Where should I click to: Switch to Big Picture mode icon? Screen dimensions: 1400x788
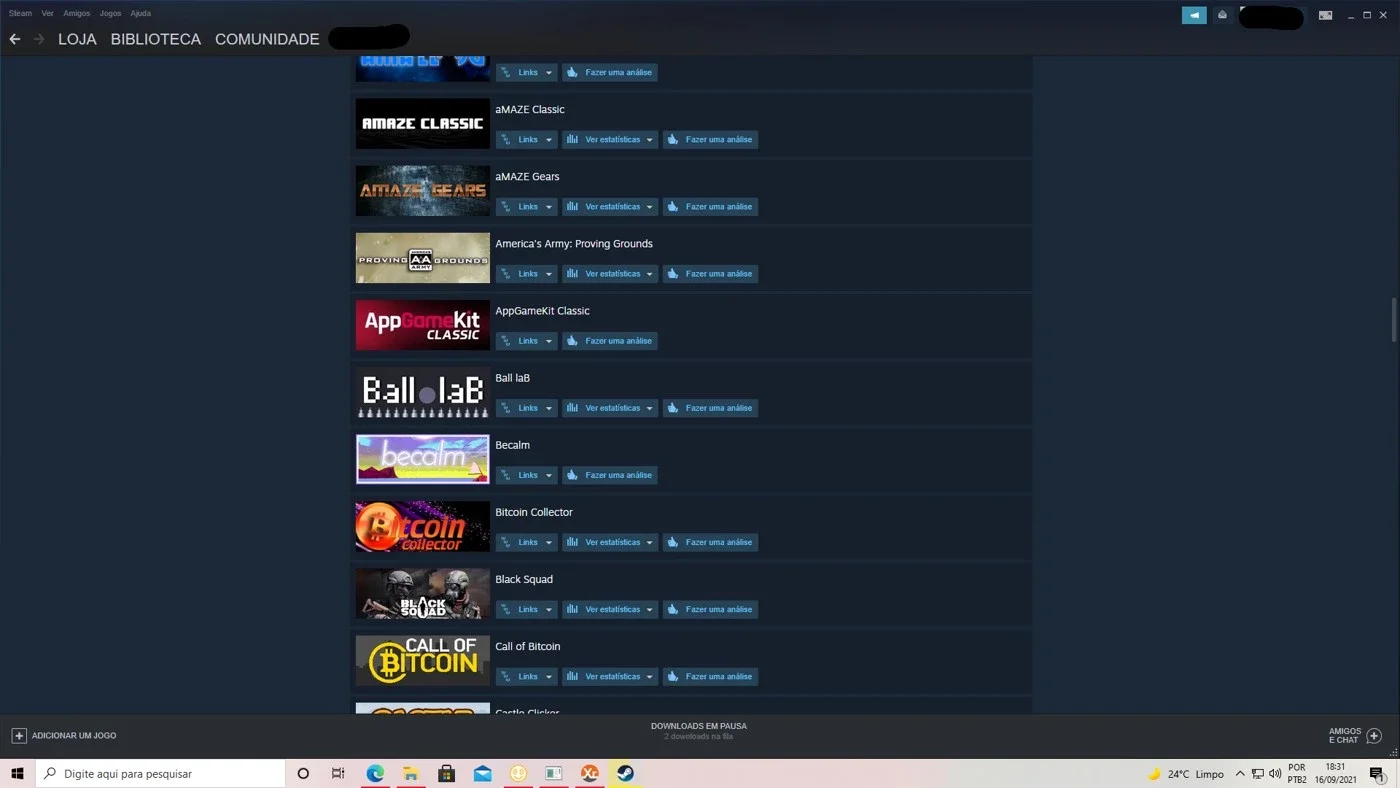click(1325, 15)
